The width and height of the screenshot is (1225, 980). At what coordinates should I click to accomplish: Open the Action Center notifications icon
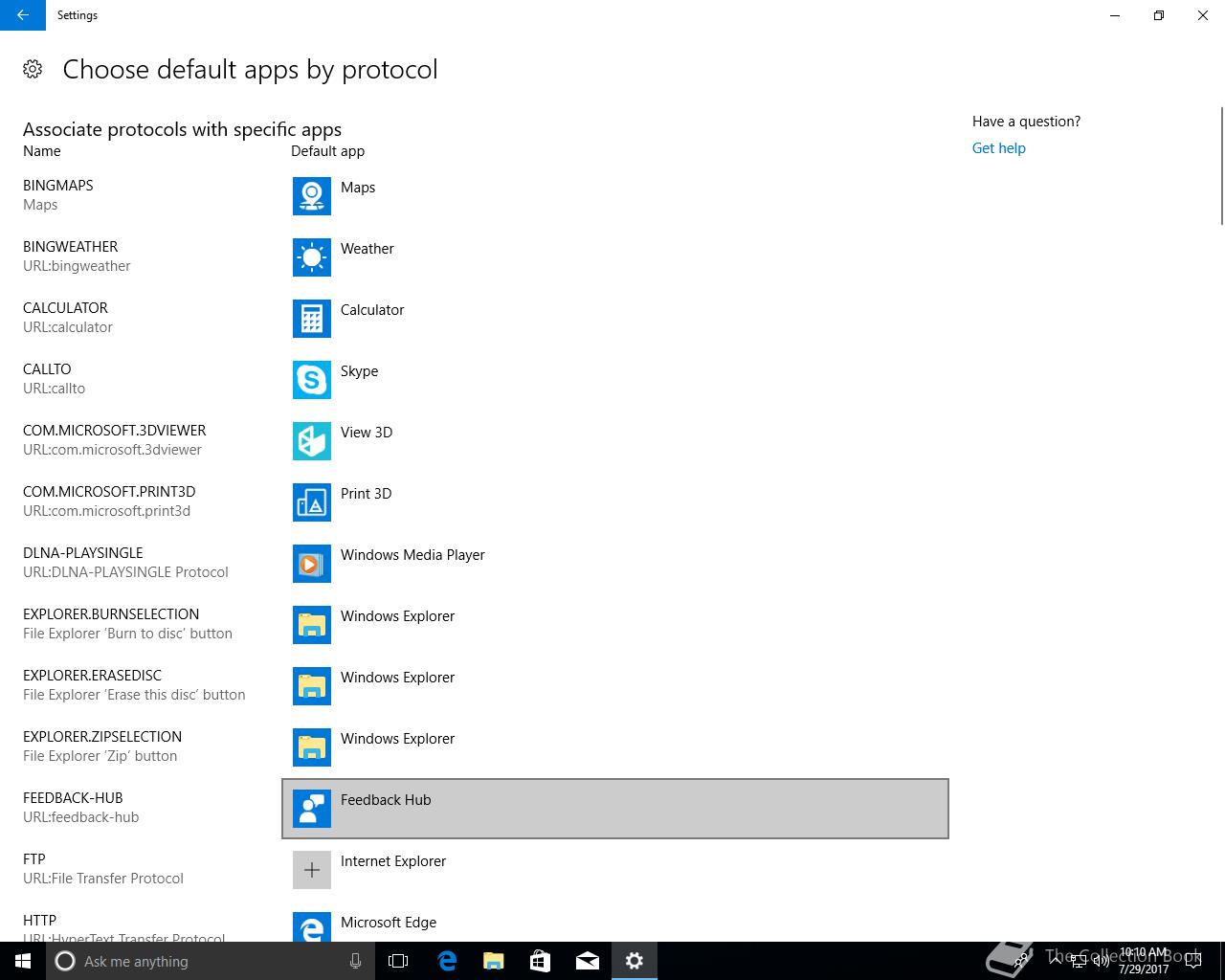click(1192, 961)
